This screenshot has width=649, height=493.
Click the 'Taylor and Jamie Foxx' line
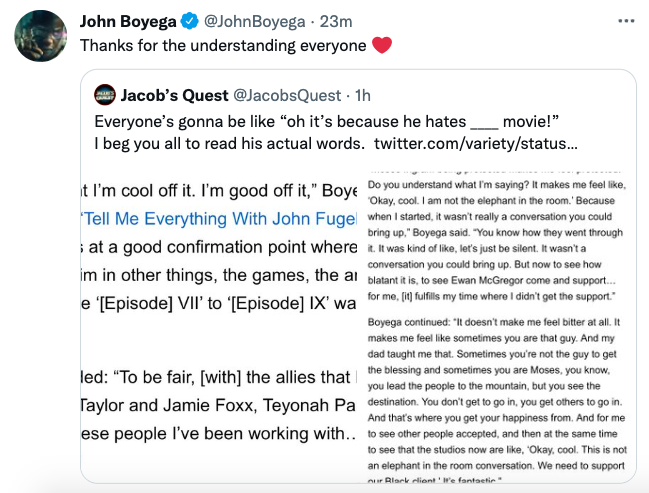(x=217, y=404)
